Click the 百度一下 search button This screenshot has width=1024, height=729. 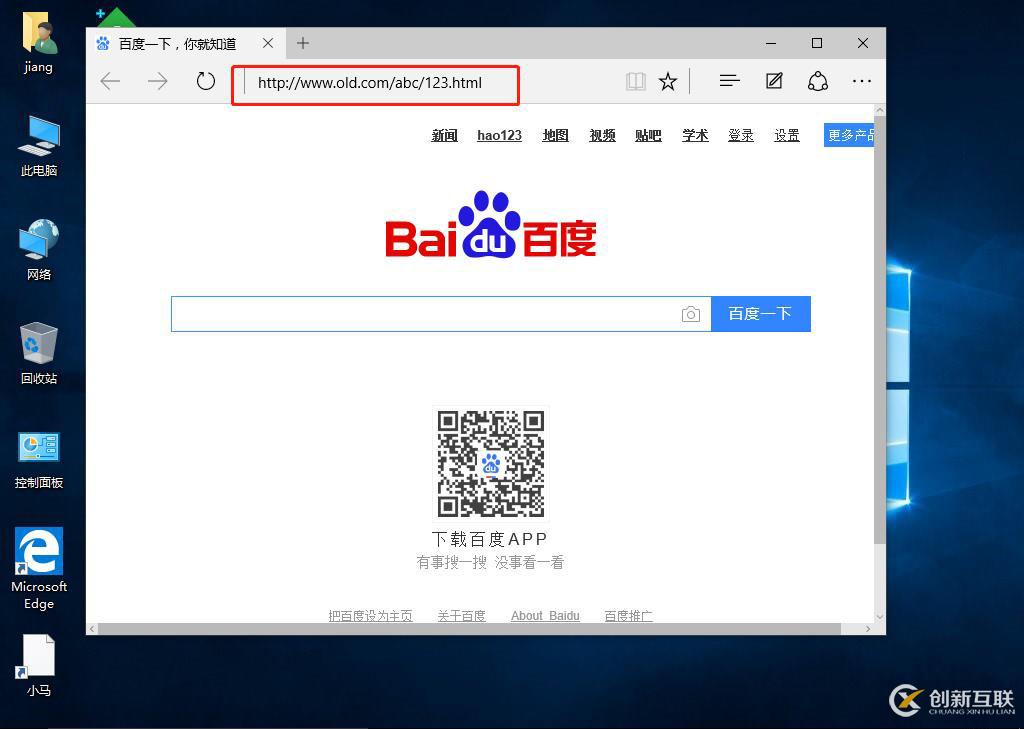[761, 313]
